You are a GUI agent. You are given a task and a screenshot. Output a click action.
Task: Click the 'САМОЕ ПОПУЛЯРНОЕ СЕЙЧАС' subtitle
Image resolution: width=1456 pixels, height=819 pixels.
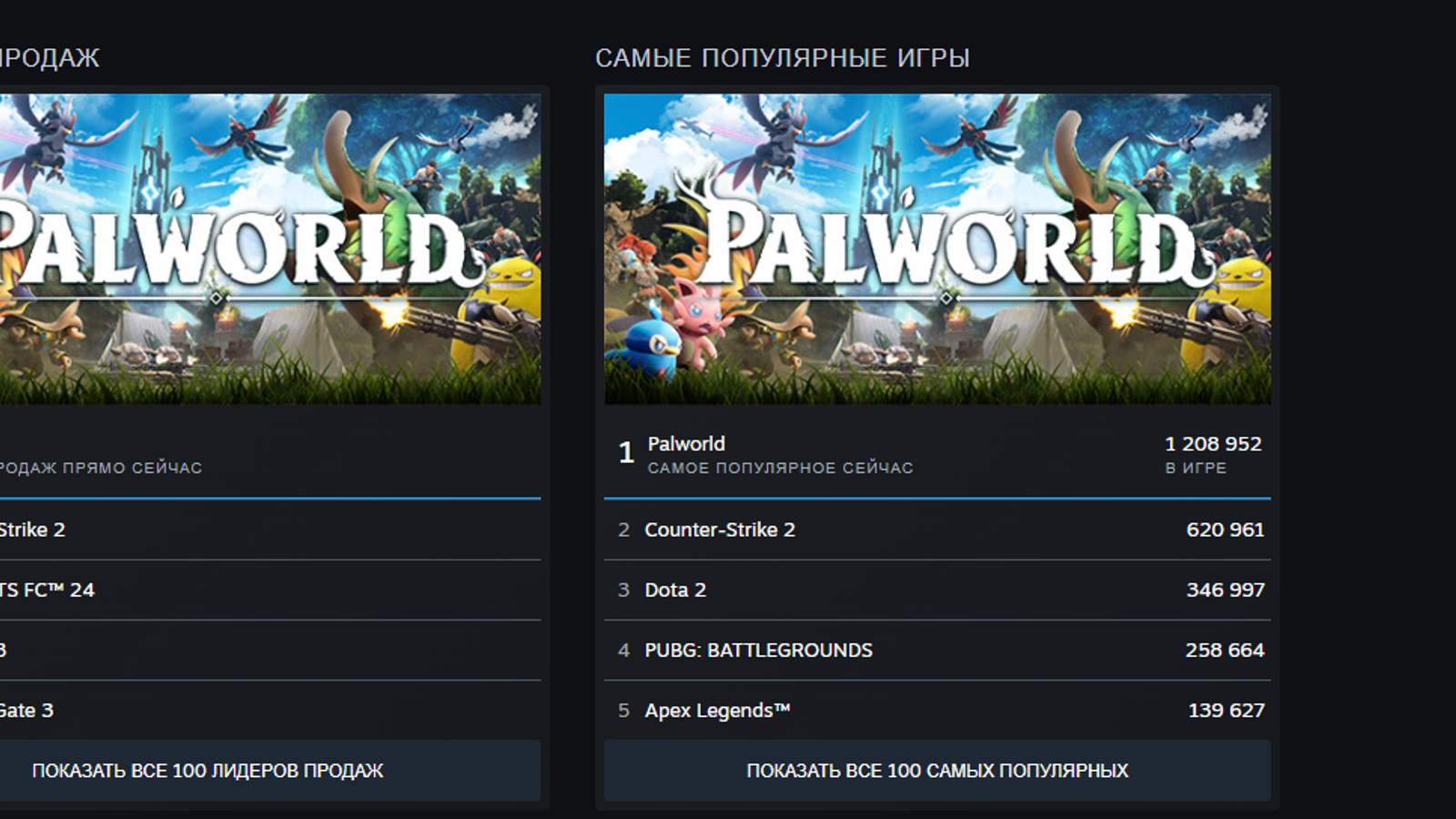[x=780, y=468]
